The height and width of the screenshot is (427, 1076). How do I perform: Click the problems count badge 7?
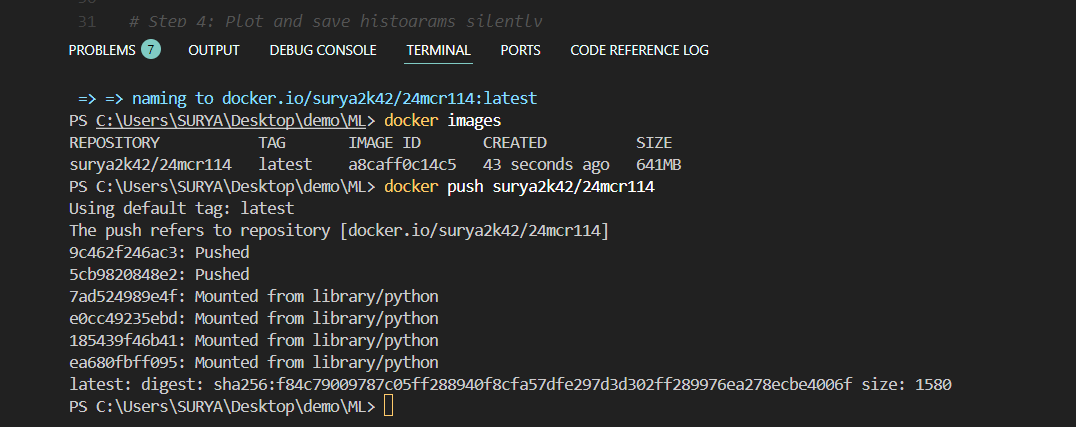(151, 49)
